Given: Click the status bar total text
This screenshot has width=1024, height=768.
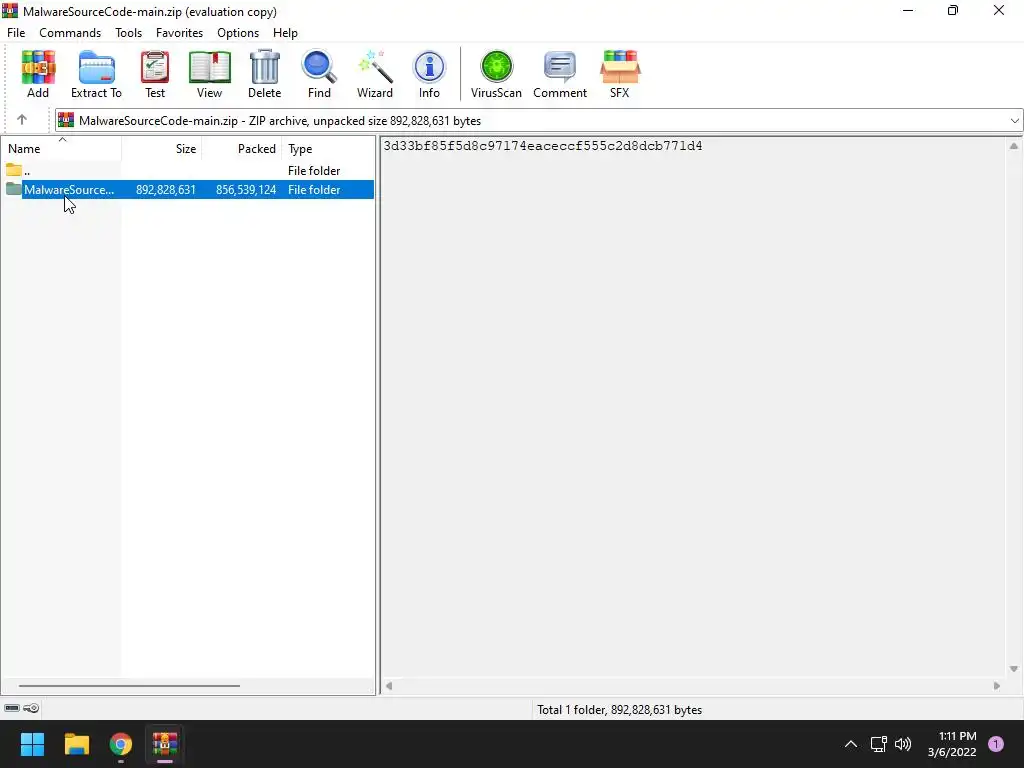Looking at the screenshot, I should click(x=619, y=709).
